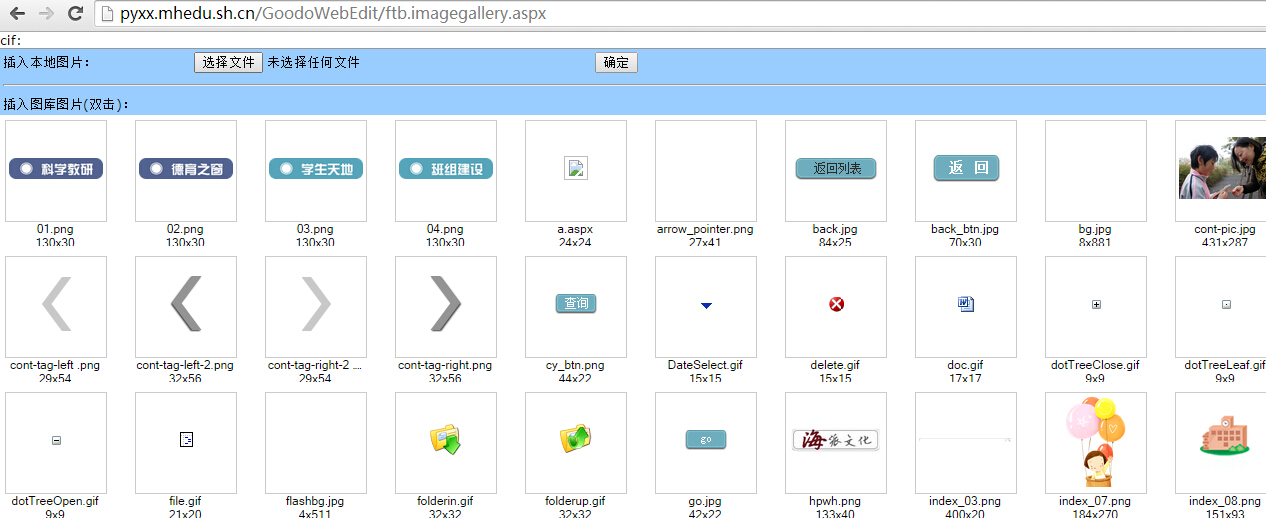Select the back_btn.jpg 返回 thumbnail
1266x521 pixels.
(966, 168)
